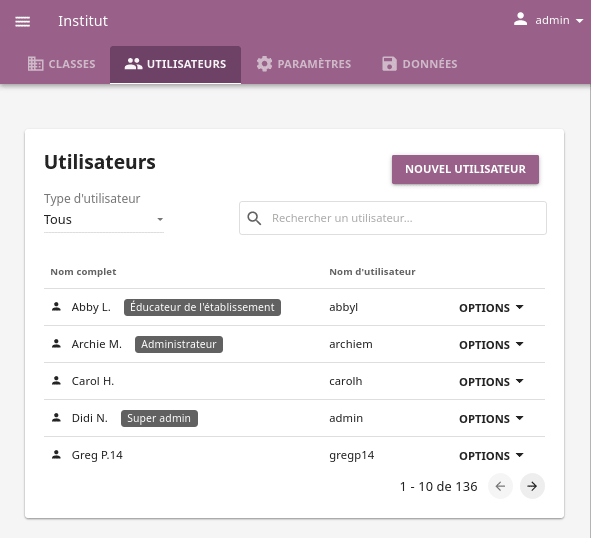This screenshot has width=591, height=538.
Task: Click the search magnifier icon
Action: point(254,218)
